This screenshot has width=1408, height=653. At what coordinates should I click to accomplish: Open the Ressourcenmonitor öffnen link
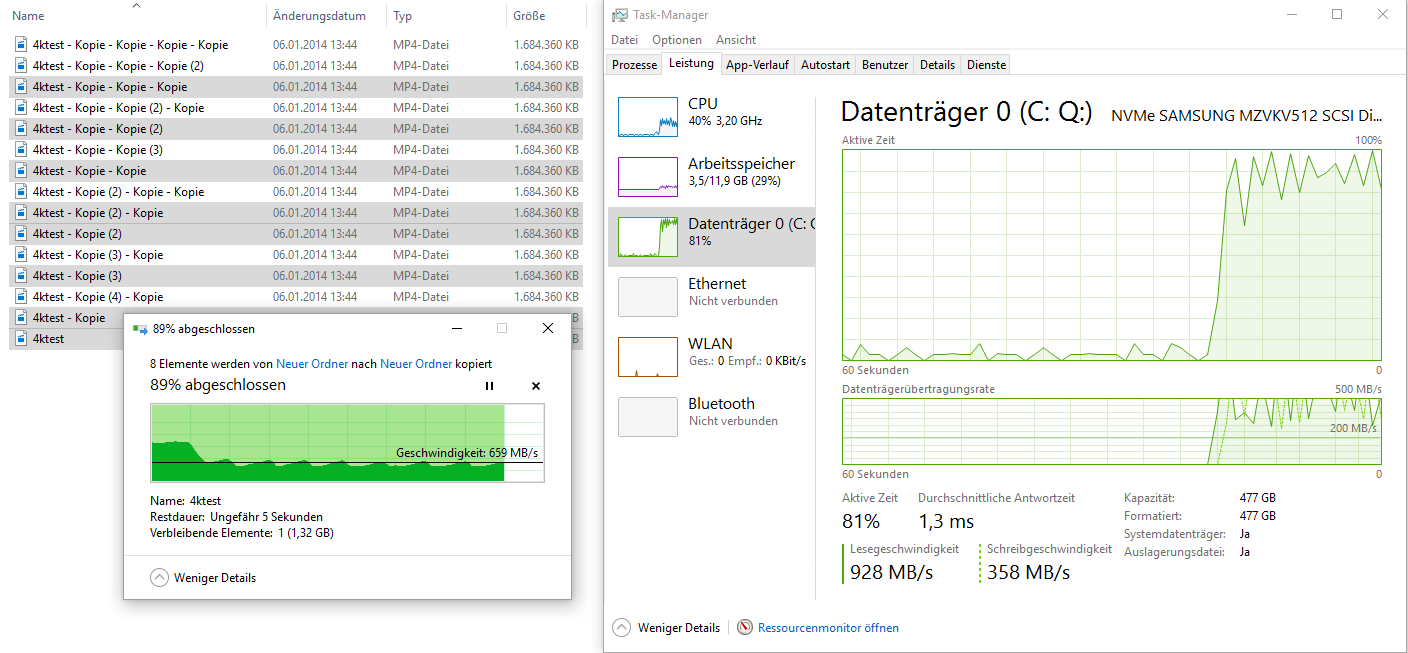(x=828, y=628)
